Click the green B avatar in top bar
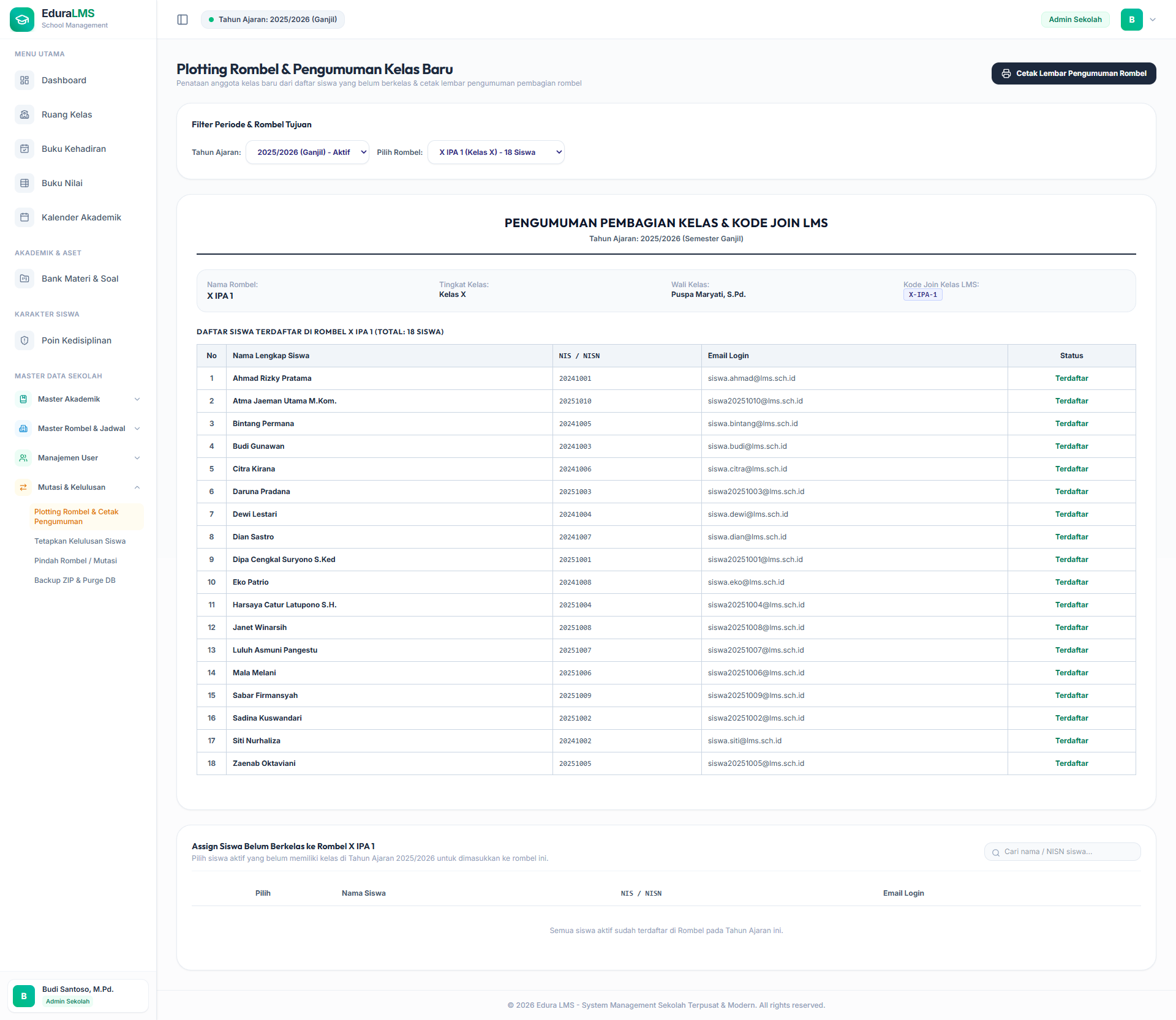 coord(1132,20)
